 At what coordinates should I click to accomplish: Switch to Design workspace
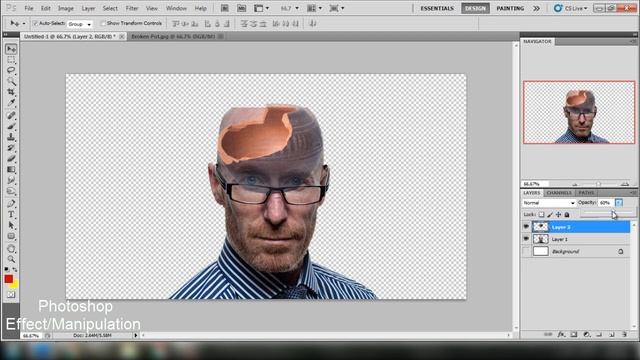click(476, 8)
